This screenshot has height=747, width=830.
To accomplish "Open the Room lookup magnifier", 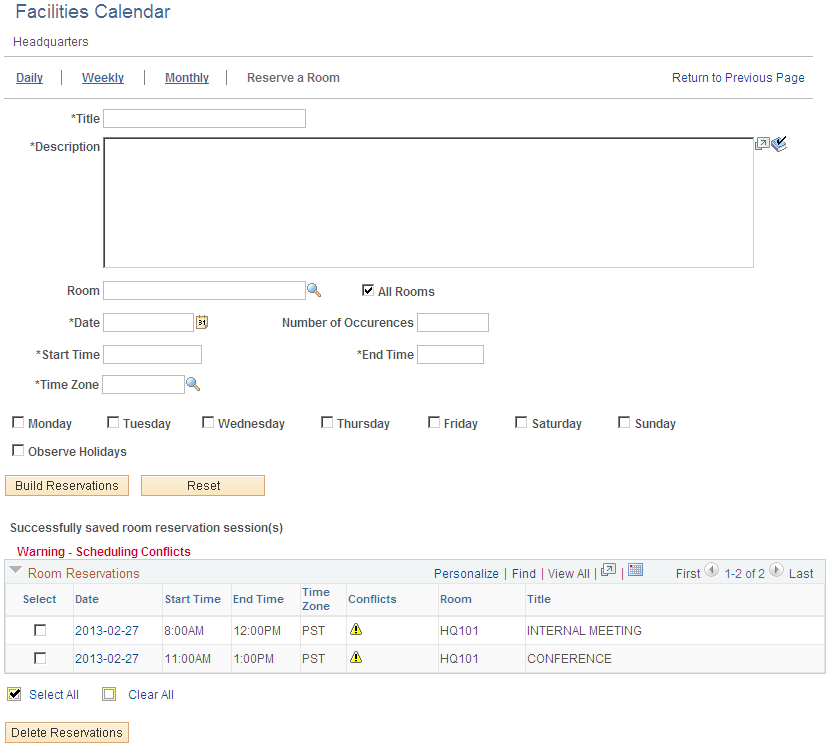I will pos(314,290).
